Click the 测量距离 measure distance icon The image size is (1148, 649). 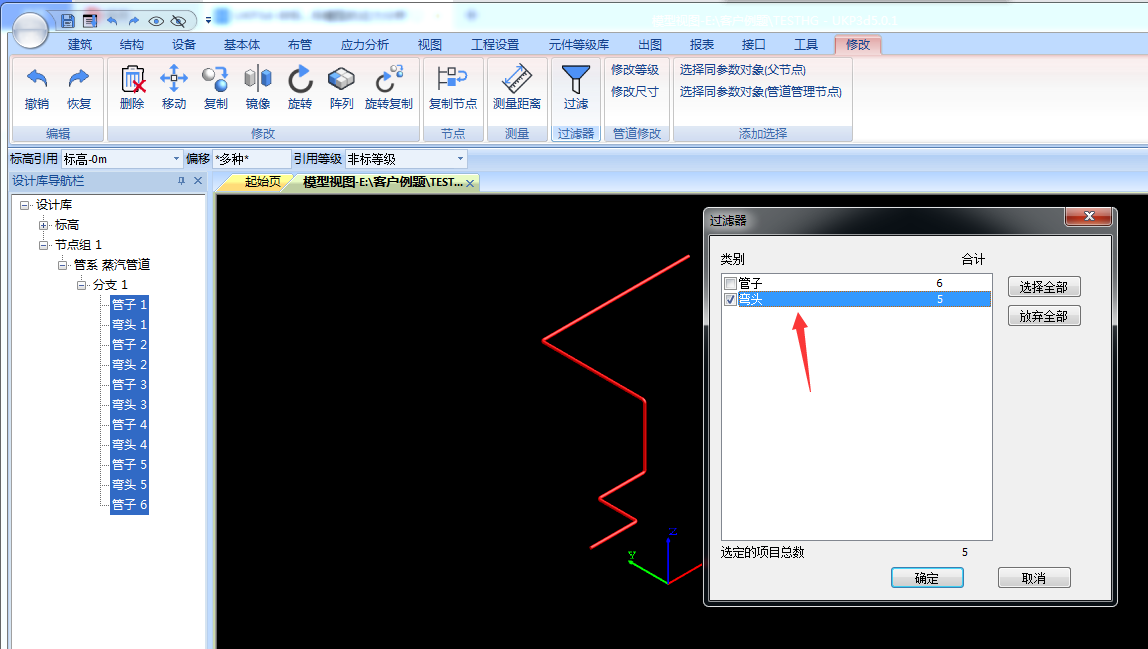(517, 80)
